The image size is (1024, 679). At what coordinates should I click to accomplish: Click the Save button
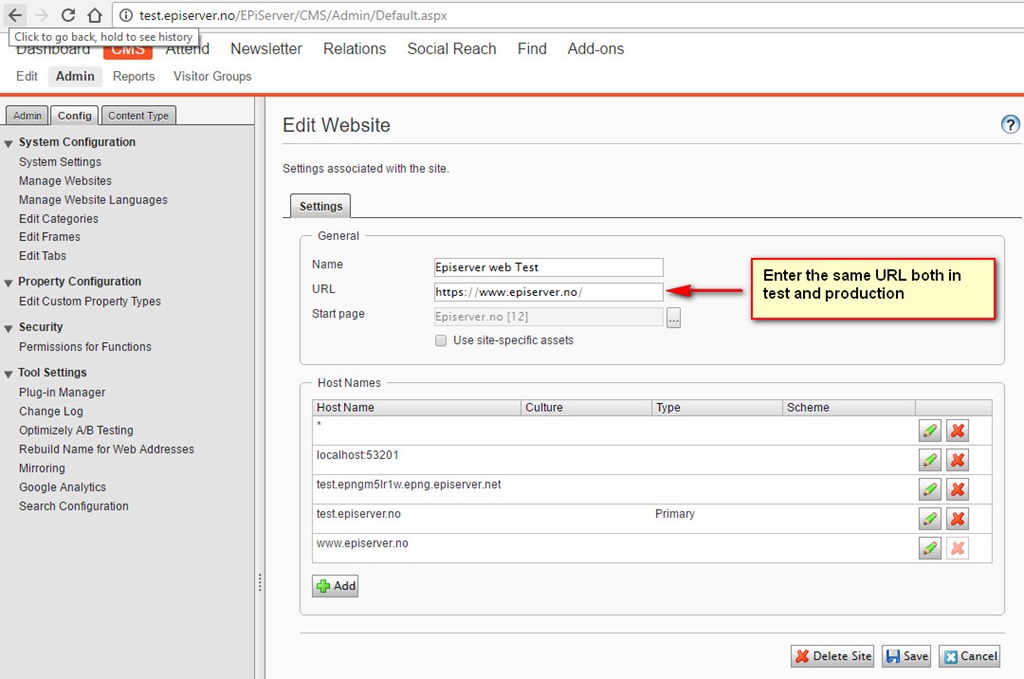(x=906, y=656)
